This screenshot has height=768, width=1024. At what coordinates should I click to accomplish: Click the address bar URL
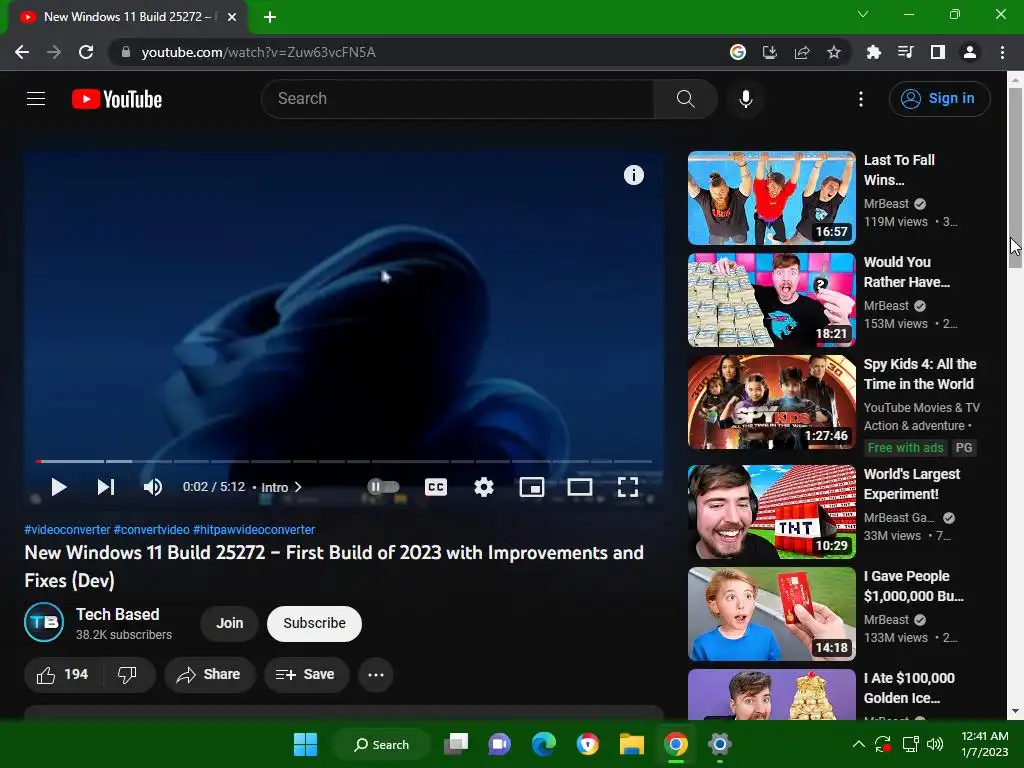coord(259,52)
